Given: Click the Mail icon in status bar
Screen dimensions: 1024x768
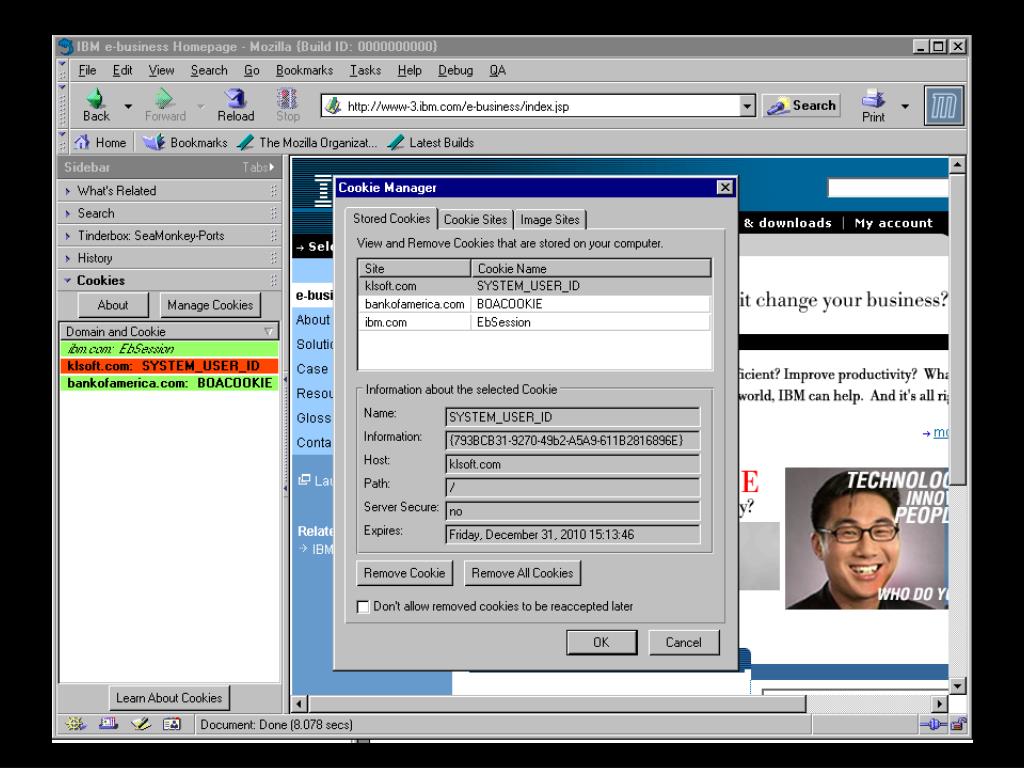Looking at the screenshot, I should 108,724.
